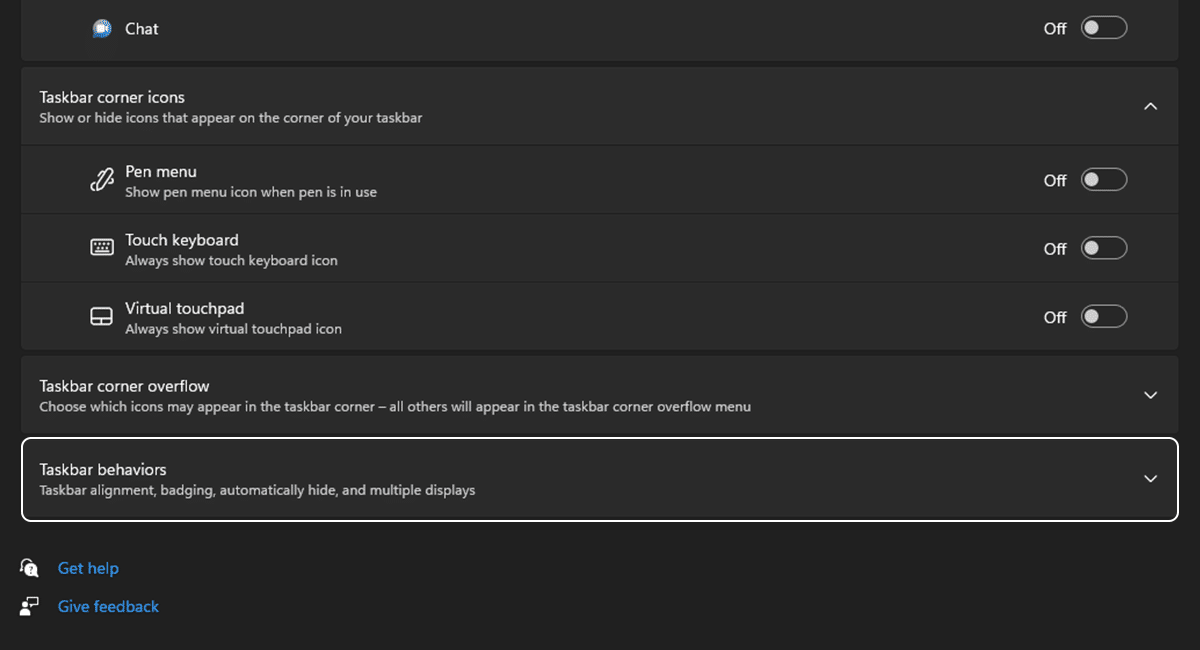Select the Taskbar behaviors section title
This screenshot has height=650, width=1200.
point(103,469)
